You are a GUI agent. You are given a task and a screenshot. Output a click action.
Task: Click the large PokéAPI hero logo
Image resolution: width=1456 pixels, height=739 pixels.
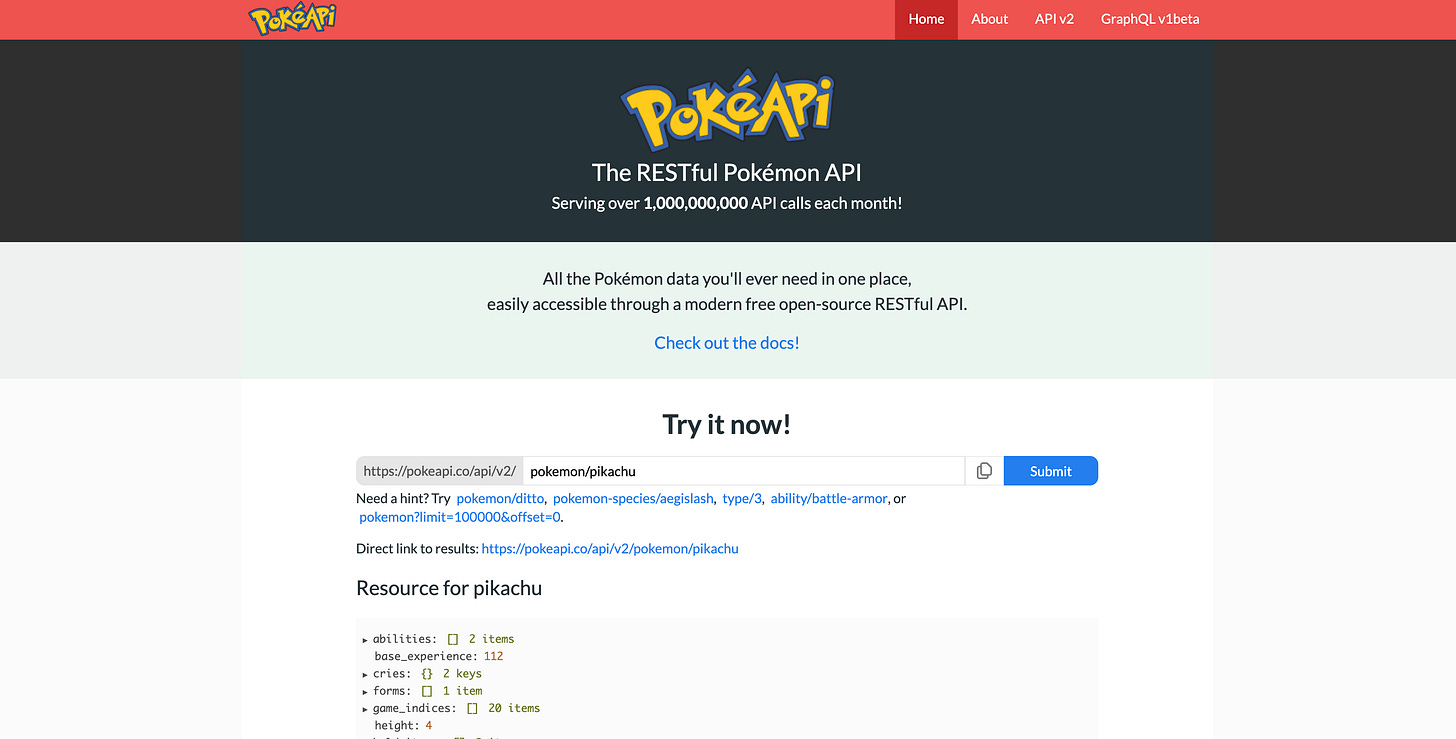point(727,112)
